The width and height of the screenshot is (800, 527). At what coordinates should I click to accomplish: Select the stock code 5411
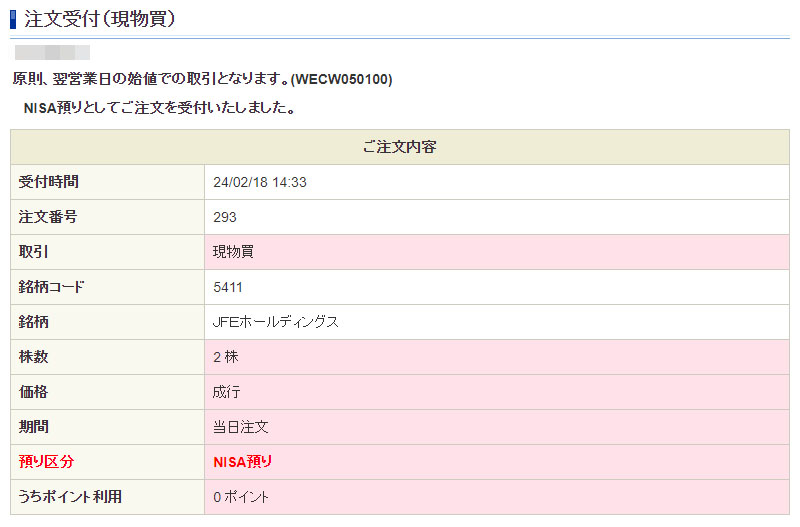click(228, 287)
